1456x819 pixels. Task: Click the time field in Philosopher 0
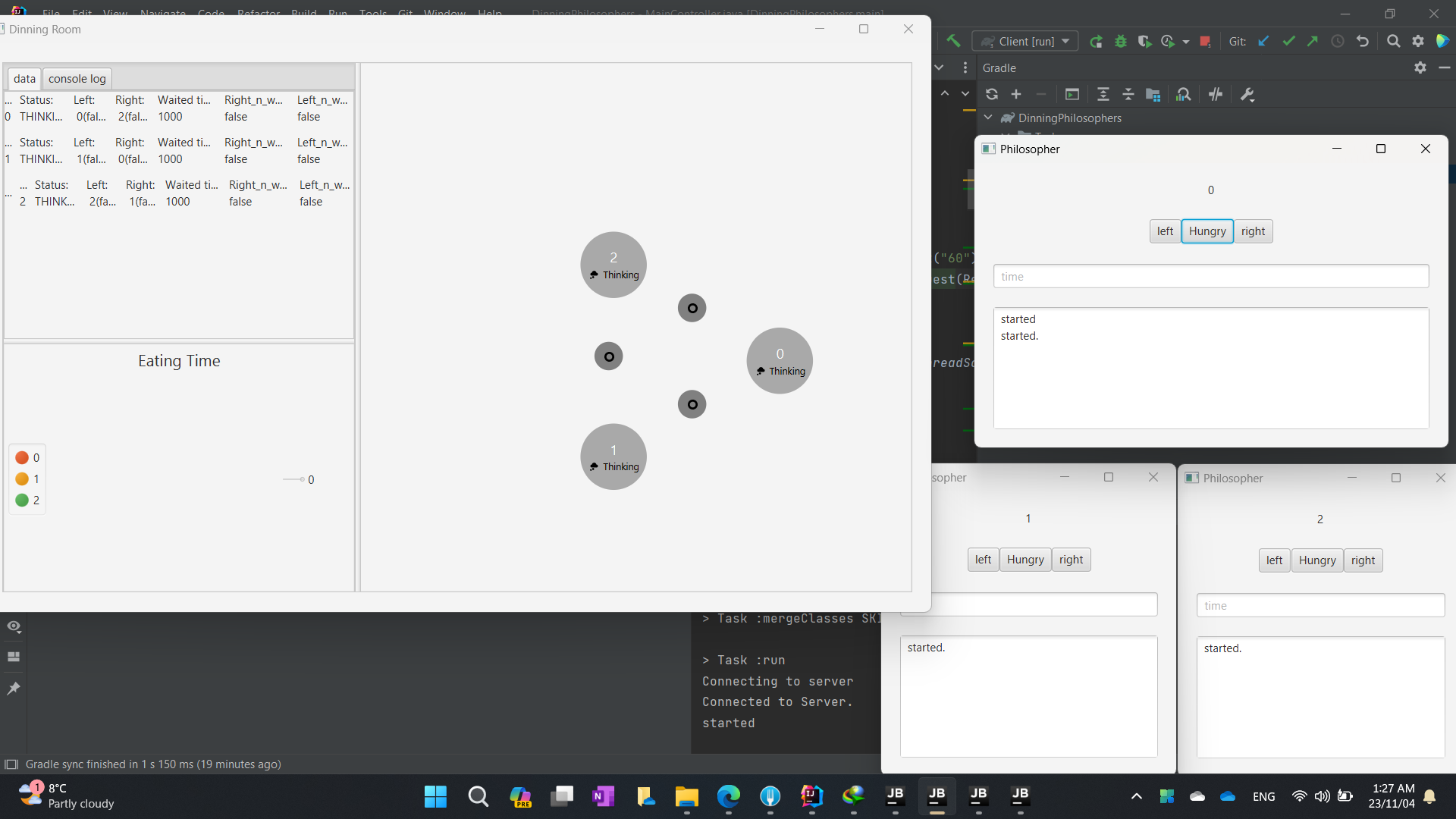[x=1211, y=277]
